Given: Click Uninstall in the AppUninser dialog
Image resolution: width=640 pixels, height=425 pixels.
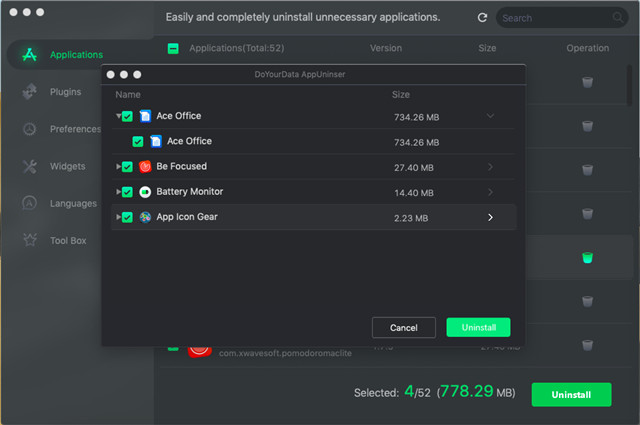Looking at the screenshot, I should (x=478, y=327).
